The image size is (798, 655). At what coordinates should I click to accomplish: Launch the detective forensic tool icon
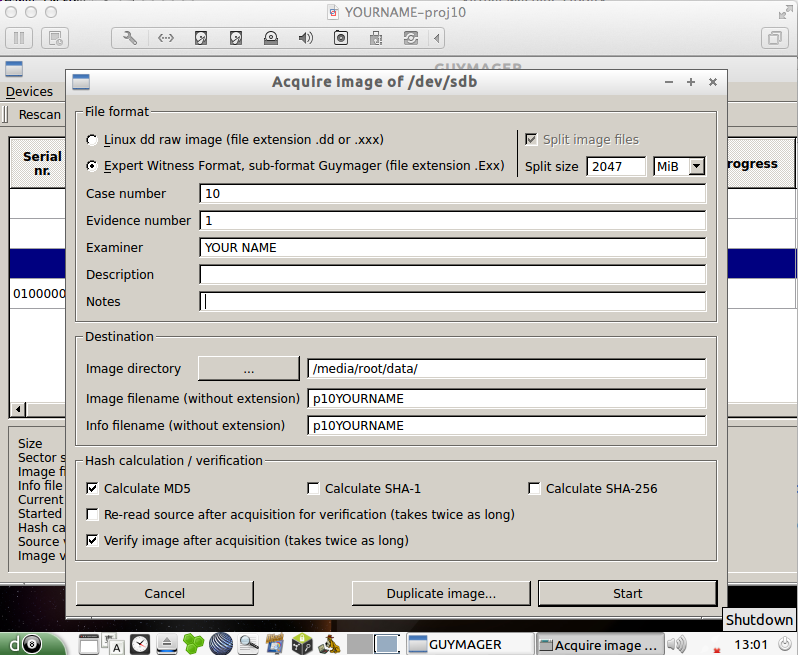329,644
